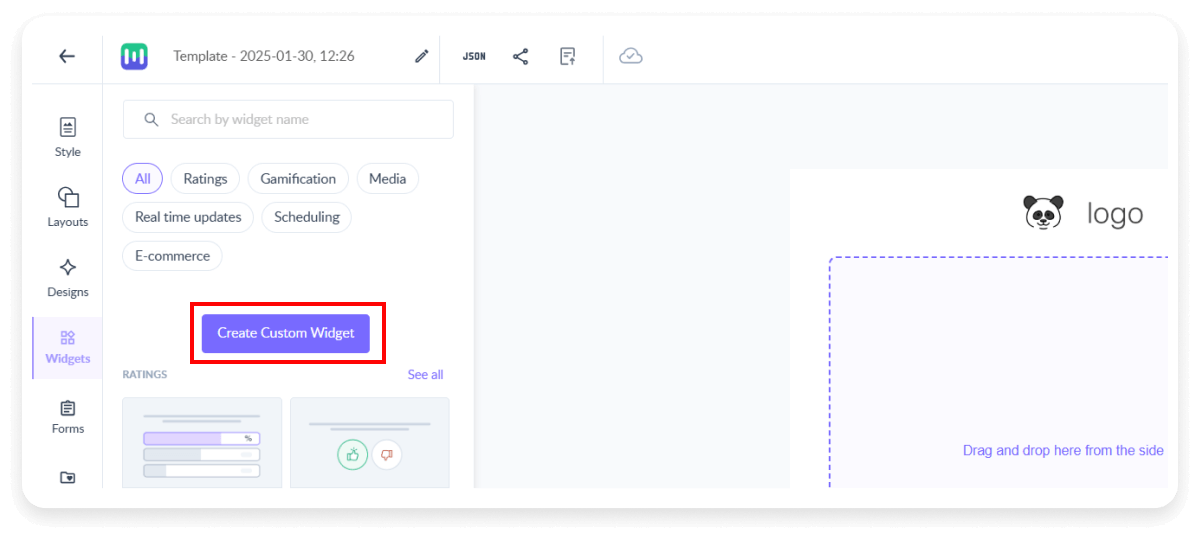Screen dimensions: 1200x538
Task: Select the percentage poll rating widget thumbnail
Action: click(202, 442)
